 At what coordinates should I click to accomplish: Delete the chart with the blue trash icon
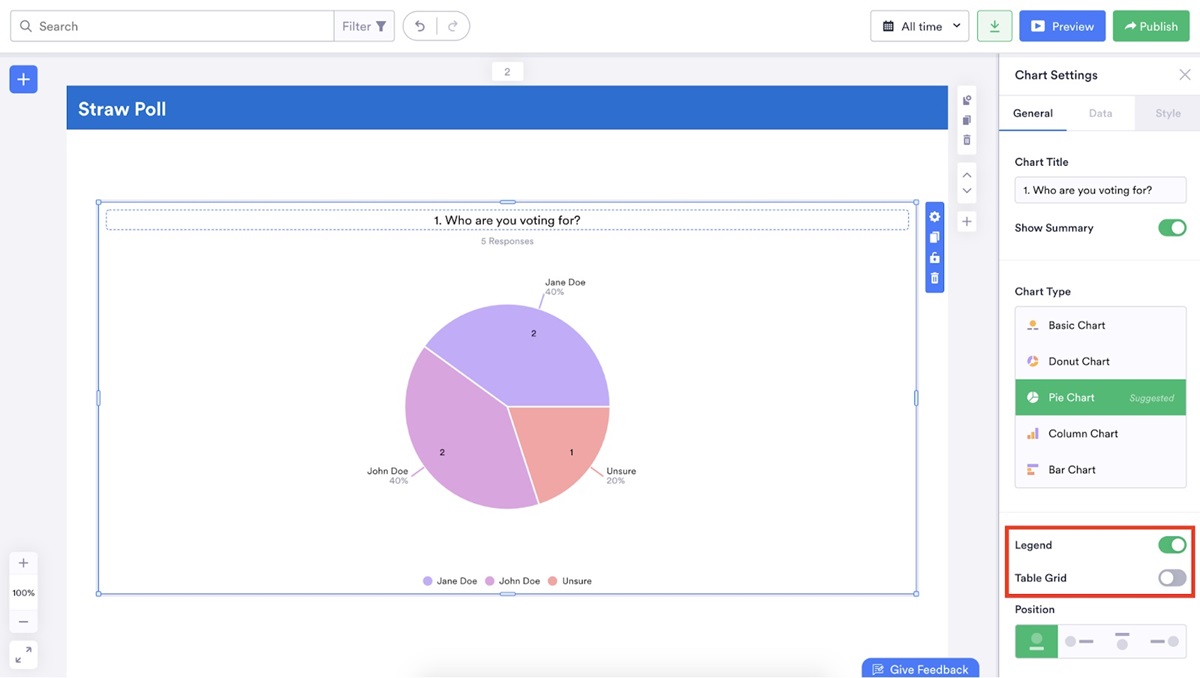(x=933, y=279)
